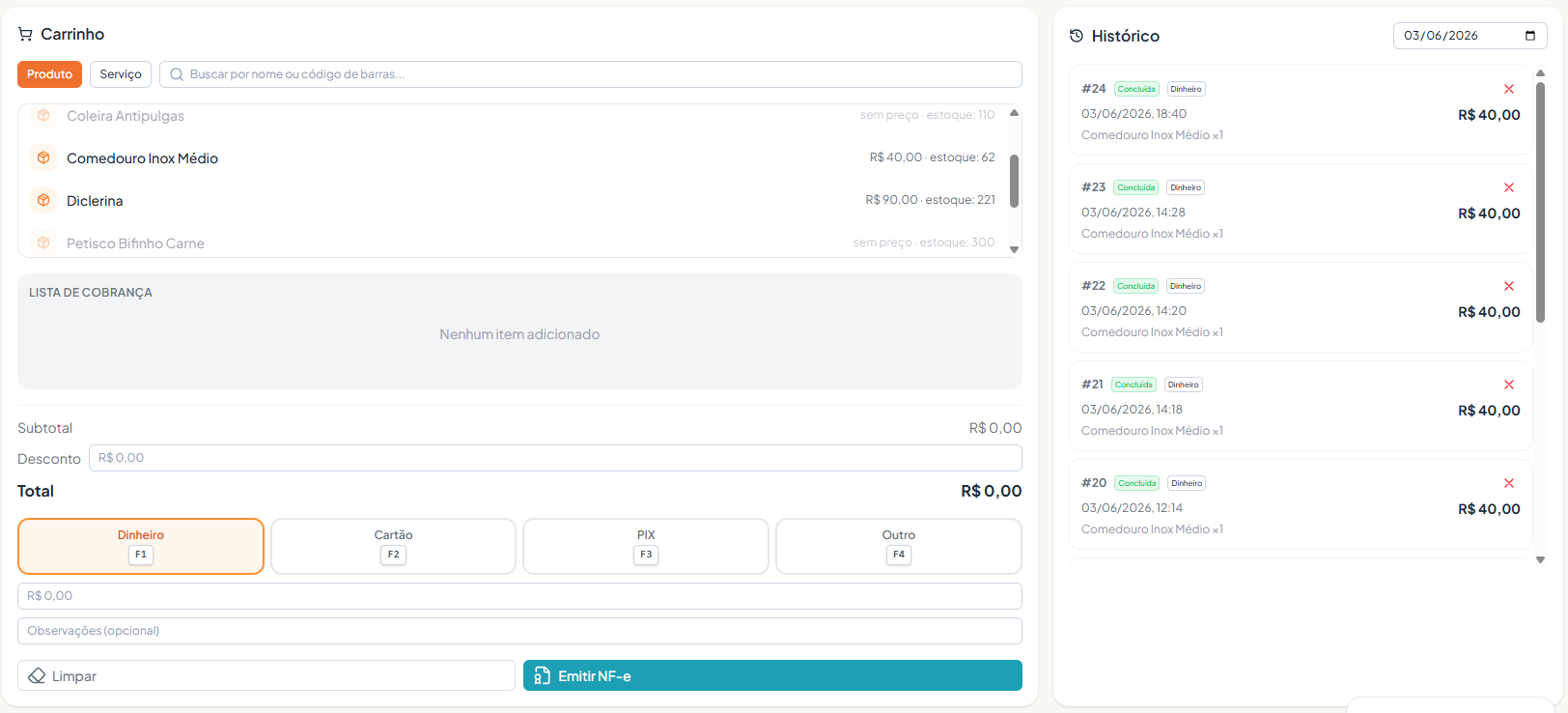
Task: Click product list scroll down arrow
Action: pos(1014,249)
